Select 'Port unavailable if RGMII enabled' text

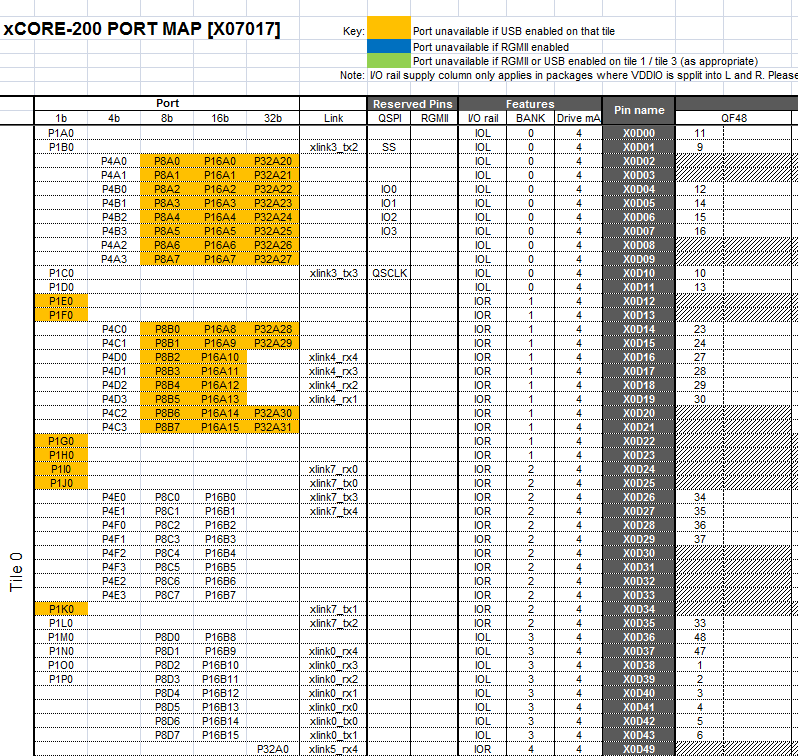pos(491,47)
